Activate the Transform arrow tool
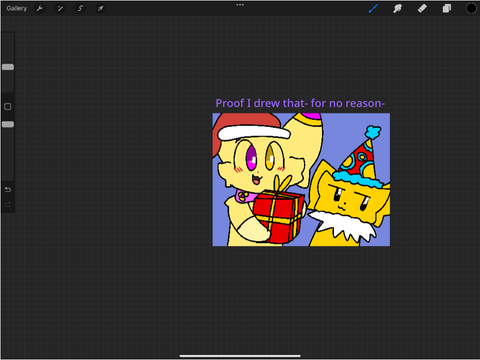Image resolution: width=480 pixels, height=360 pixels. (100, 8)
